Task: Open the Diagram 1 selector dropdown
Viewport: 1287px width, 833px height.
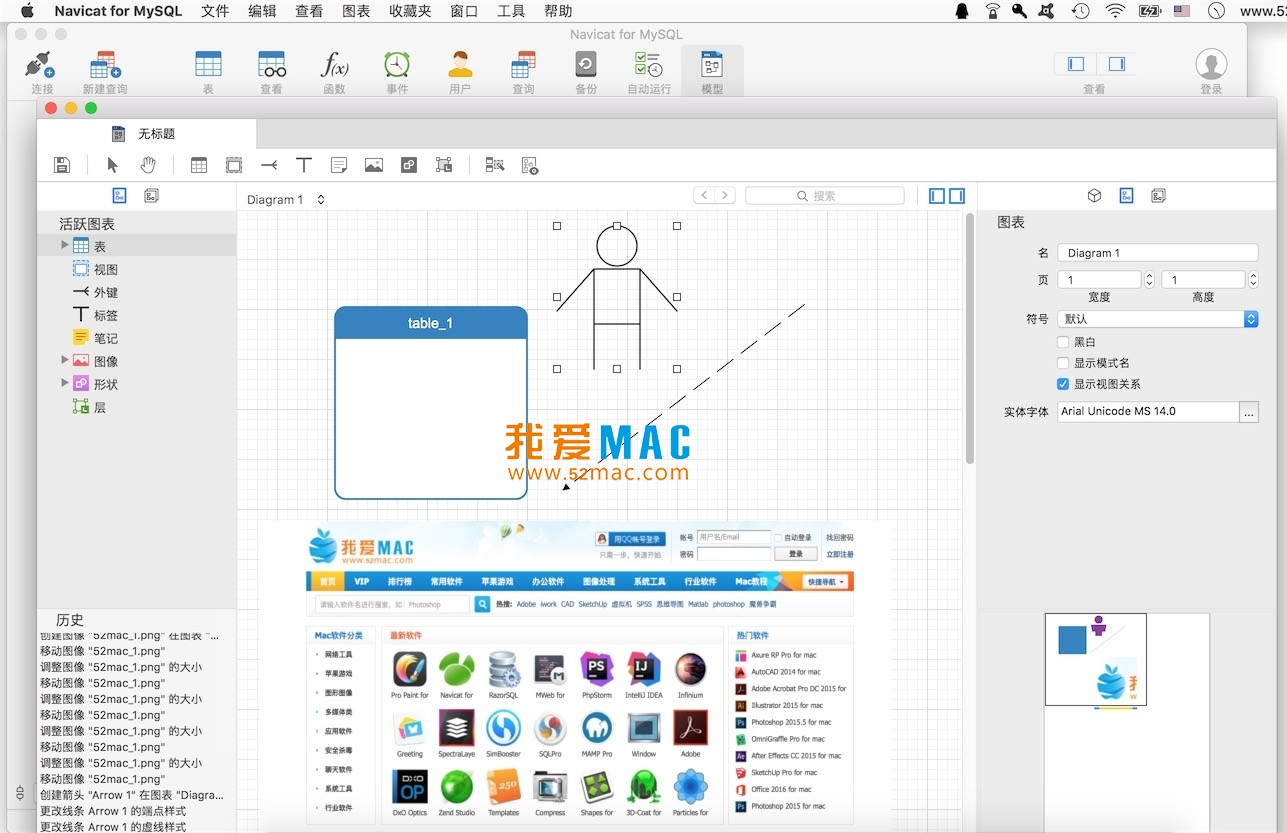Action: click(286, 200)
